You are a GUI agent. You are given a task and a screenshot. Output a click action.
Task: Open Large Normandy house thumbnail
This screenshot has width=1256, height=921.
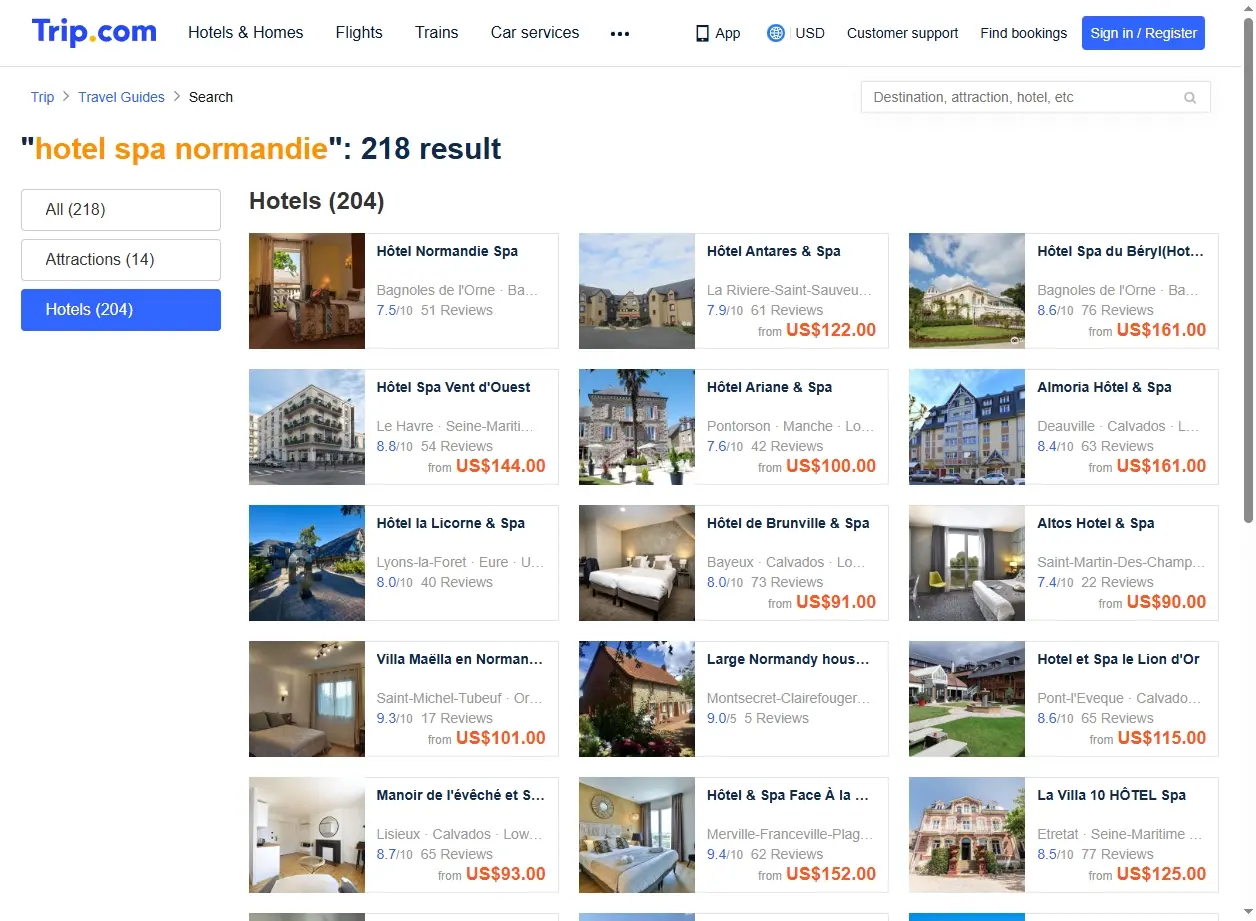[x=637, y=699]
